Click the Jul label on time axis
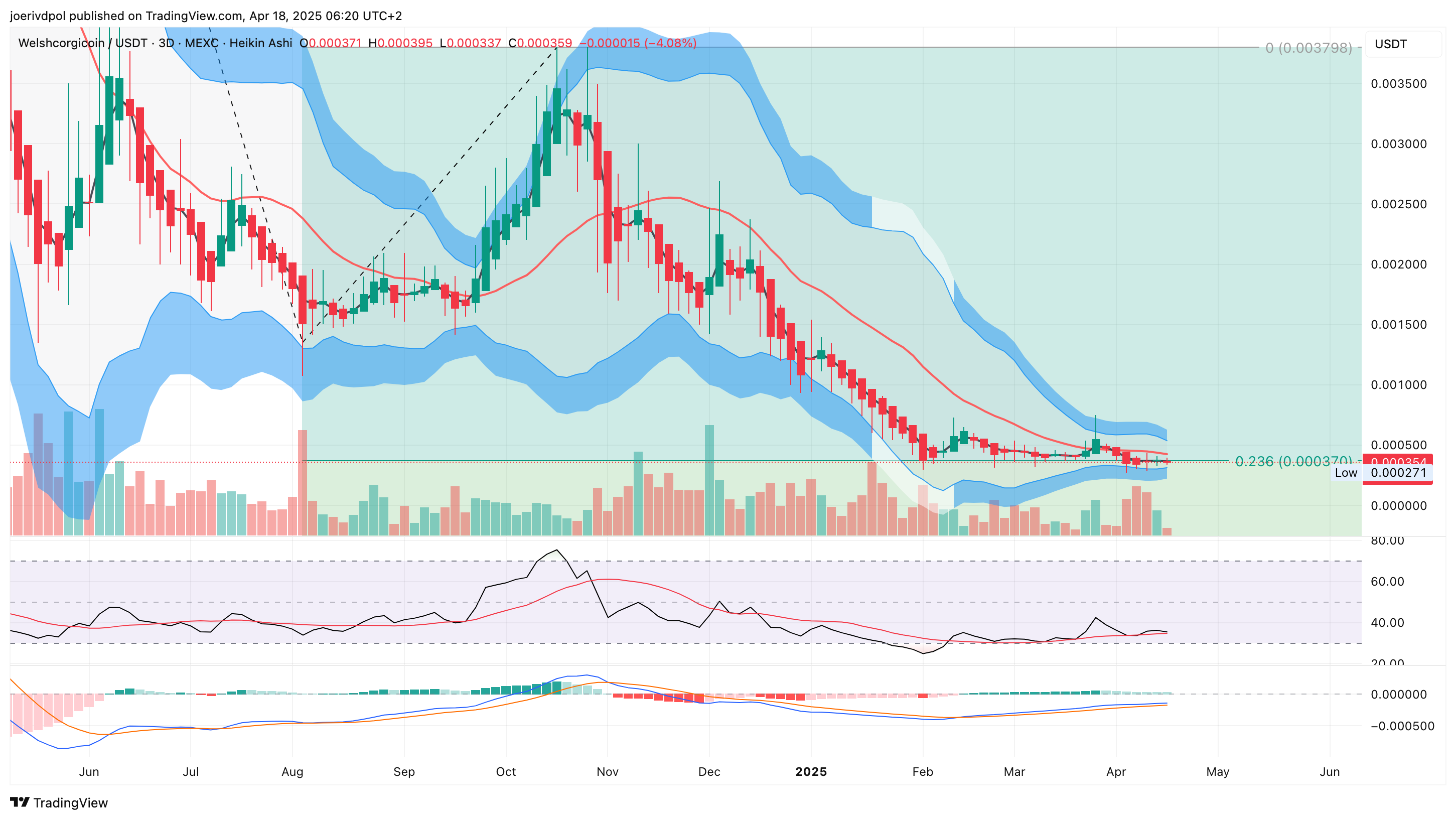The image size is (1456, 820). [x=191, y=772]
